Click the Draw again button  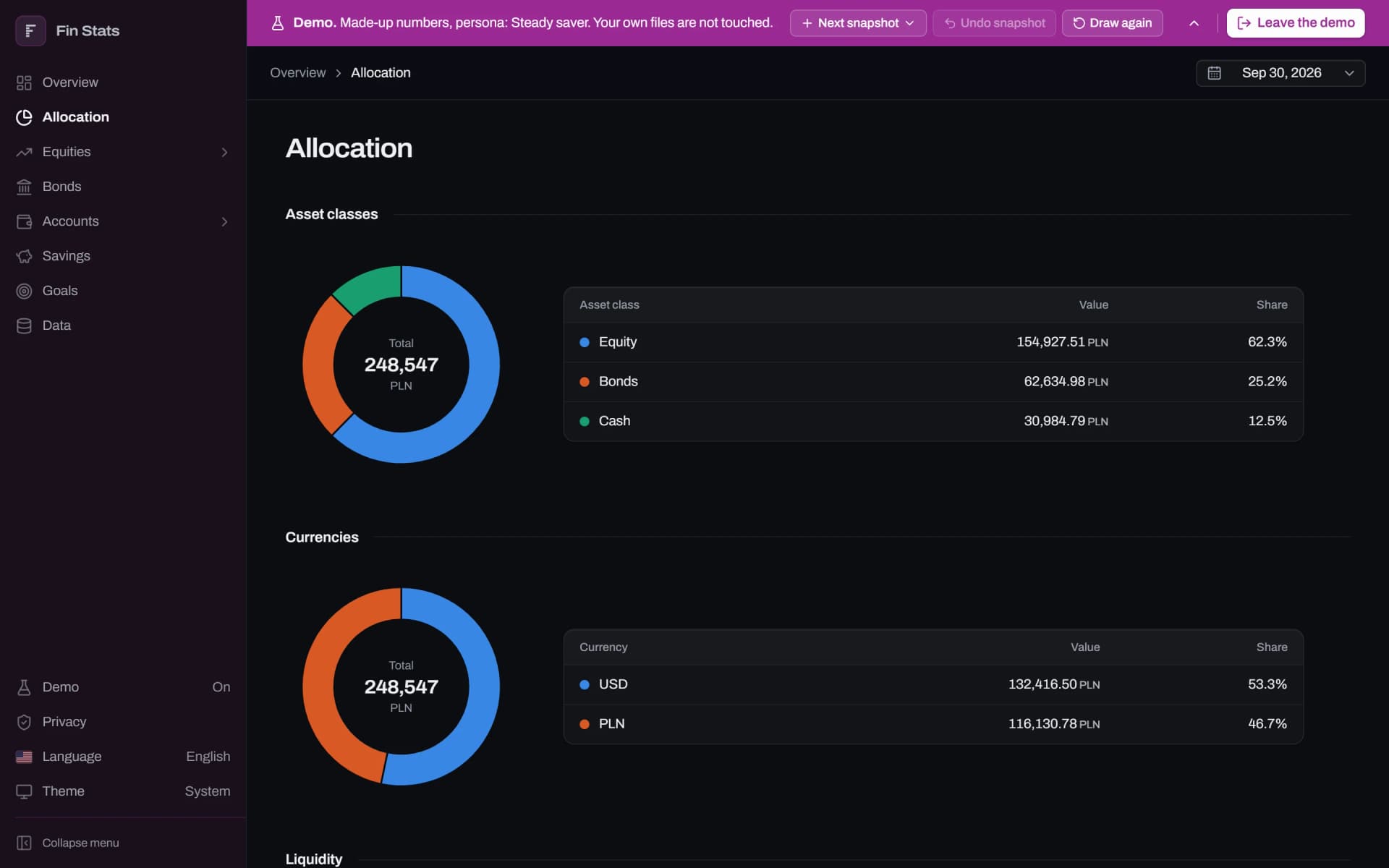(1112, 23)
